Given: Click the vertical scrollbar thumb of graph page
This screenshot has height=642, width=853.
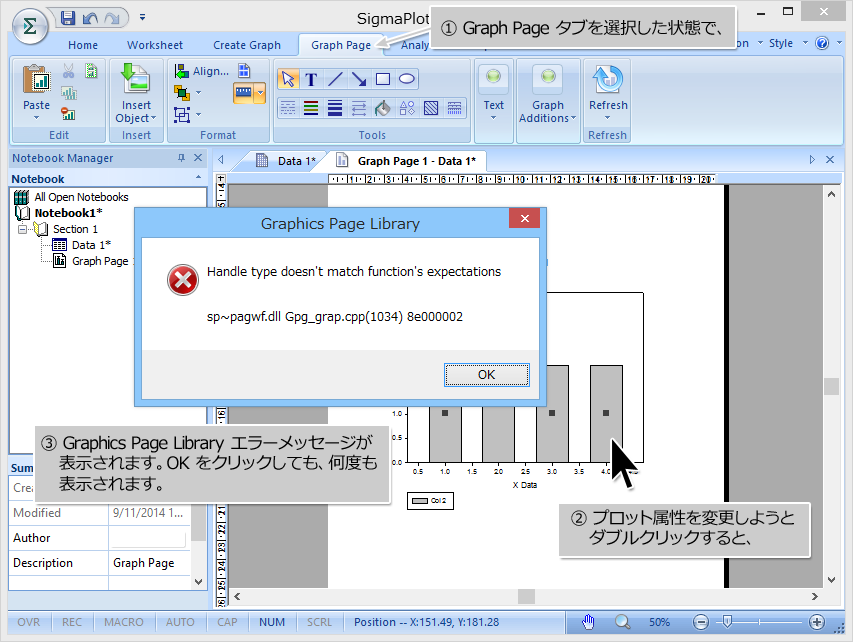Looking at the screenshot, I should coord(831,386).
